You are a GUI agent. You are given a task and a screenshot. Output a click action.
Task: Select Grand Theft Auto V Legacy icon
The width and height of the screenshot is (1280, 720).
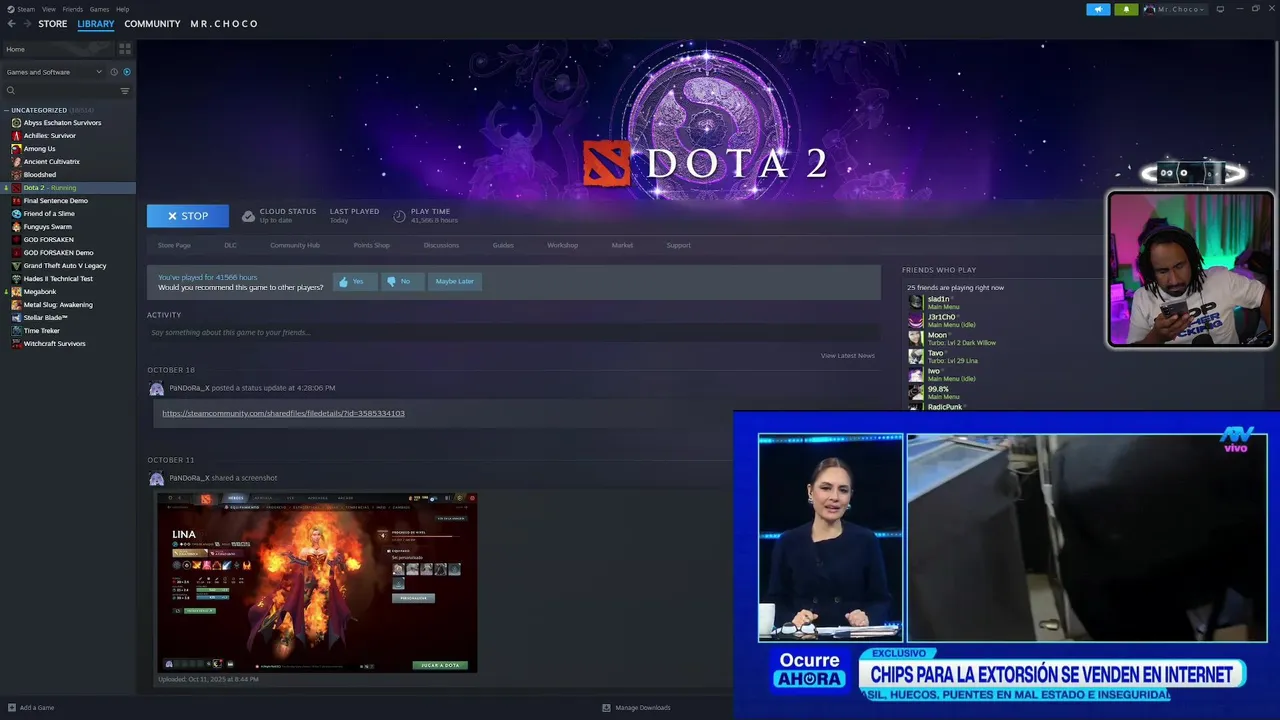click(x=16, y=266)
